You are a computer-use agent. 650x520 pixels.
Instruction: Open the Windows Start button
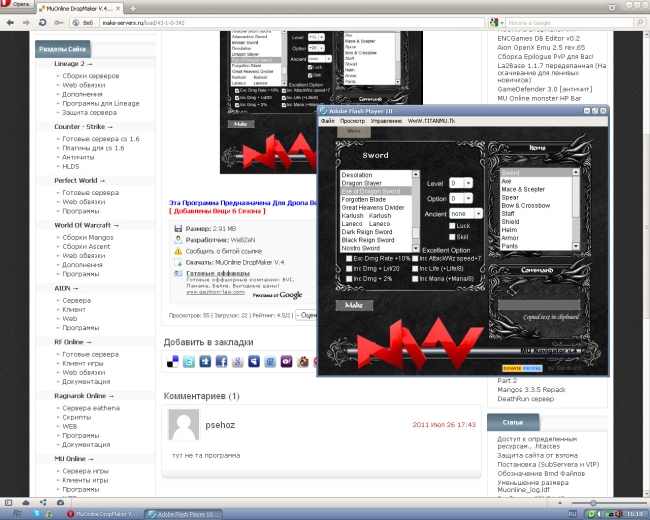pos(15,514)
